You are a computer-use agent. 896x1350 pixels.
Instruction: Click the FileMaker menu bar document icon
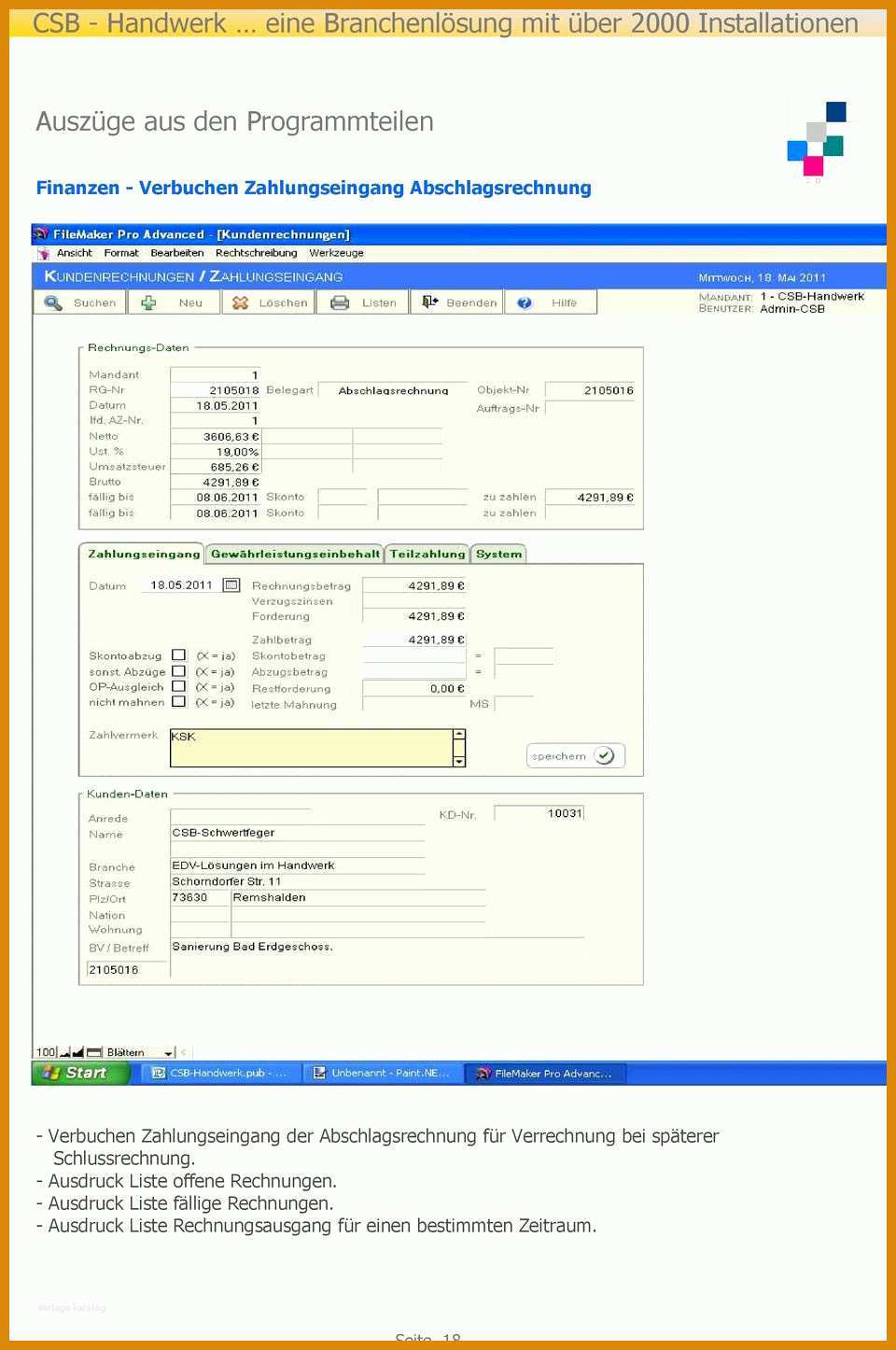[43, 253]
